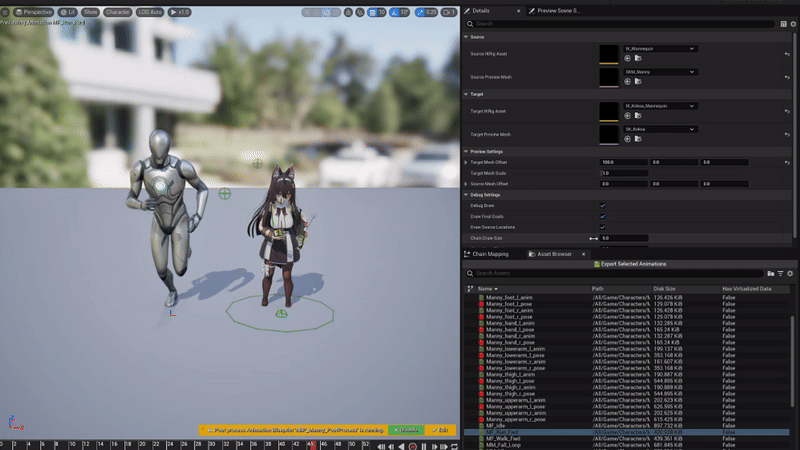
Task: Reset Source Preview Mesh to default
Action: click(787, 78)
